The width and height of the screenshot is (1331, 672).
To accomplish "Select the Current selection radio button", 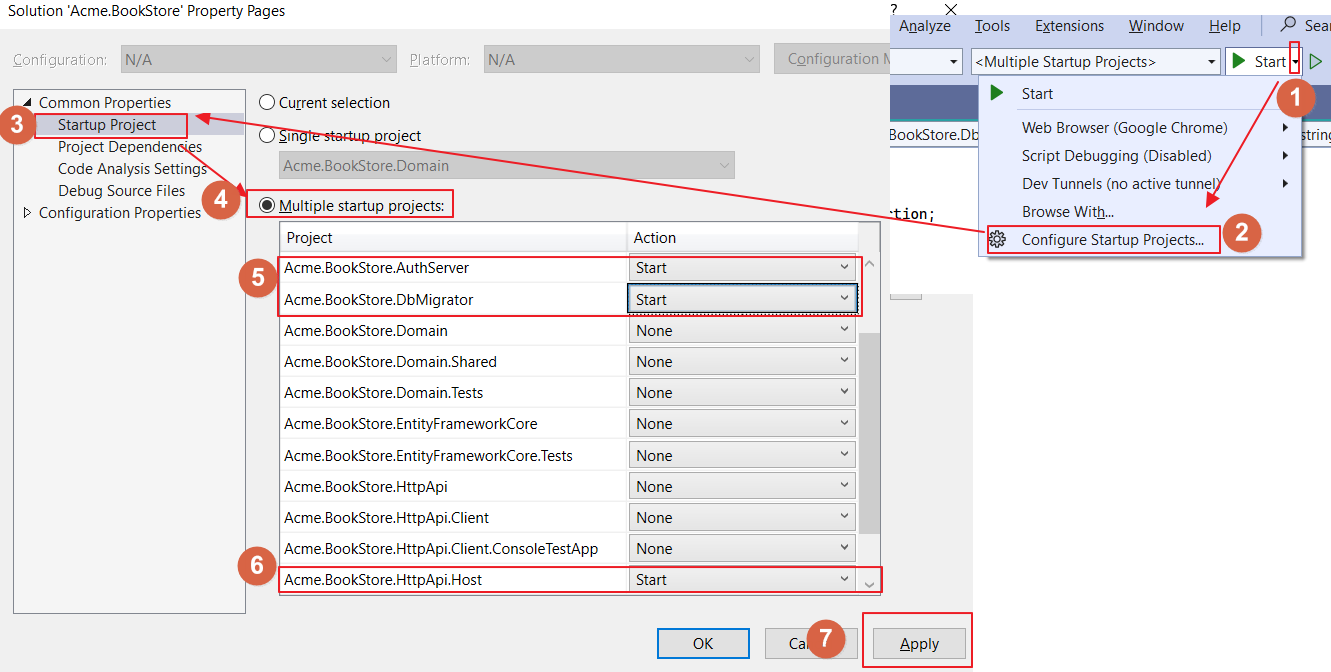I will tap(267, 102).
